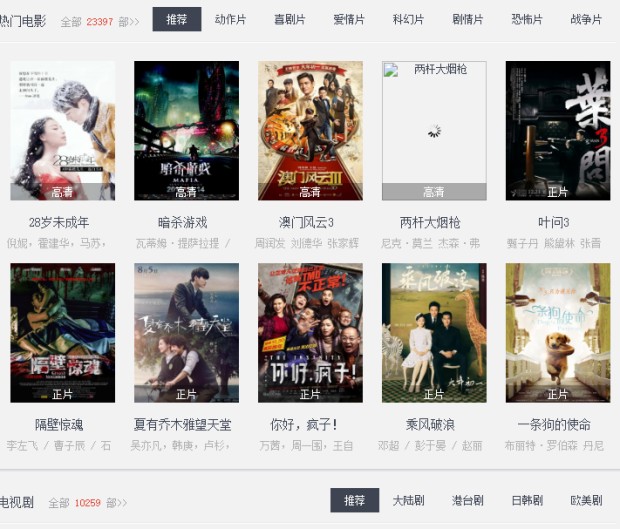Open the 恐怖片 category tab
Screen dimensions: 620x529
tap(527, 19)
